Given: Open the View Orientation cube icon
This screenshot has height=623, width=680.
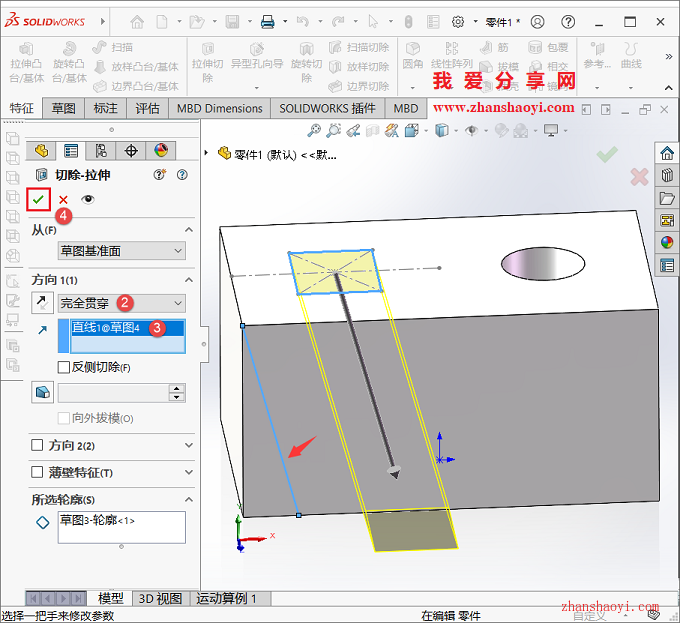Looking at the screenshot, I should pos(411,130).
